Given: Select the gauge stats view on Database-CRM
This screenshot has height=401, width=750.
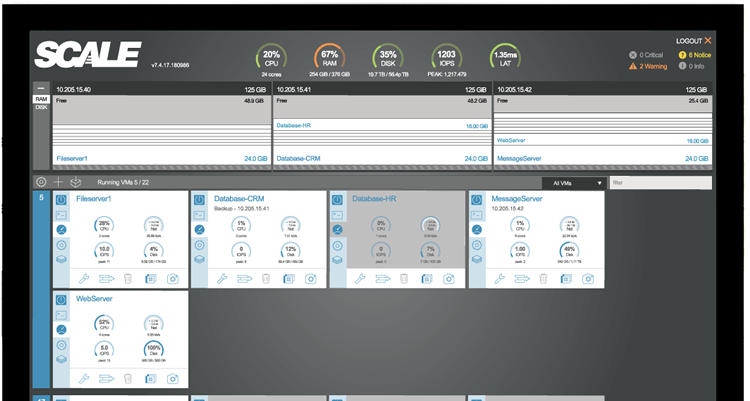Looking at the screenshot, I should click(x=199, y=230).
